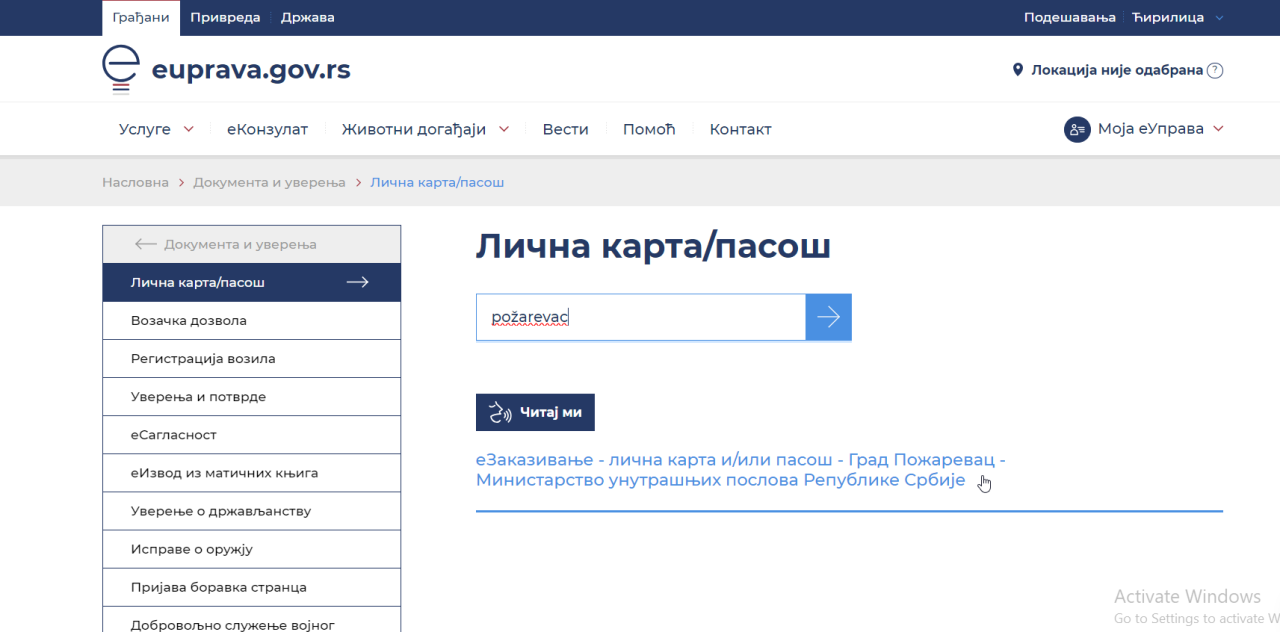The height and width of the screenshot is (632, 1280).
Task: Click Локација није одабрана text
Action: tap(1117, 70)
